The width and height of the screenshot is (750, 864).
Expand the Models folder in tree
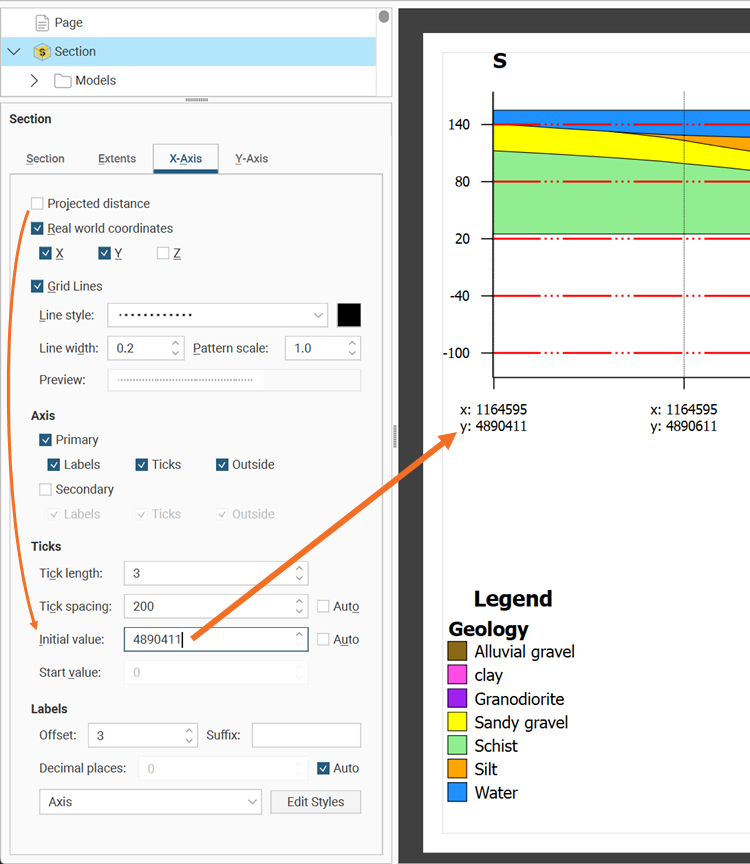pos(34,81)
